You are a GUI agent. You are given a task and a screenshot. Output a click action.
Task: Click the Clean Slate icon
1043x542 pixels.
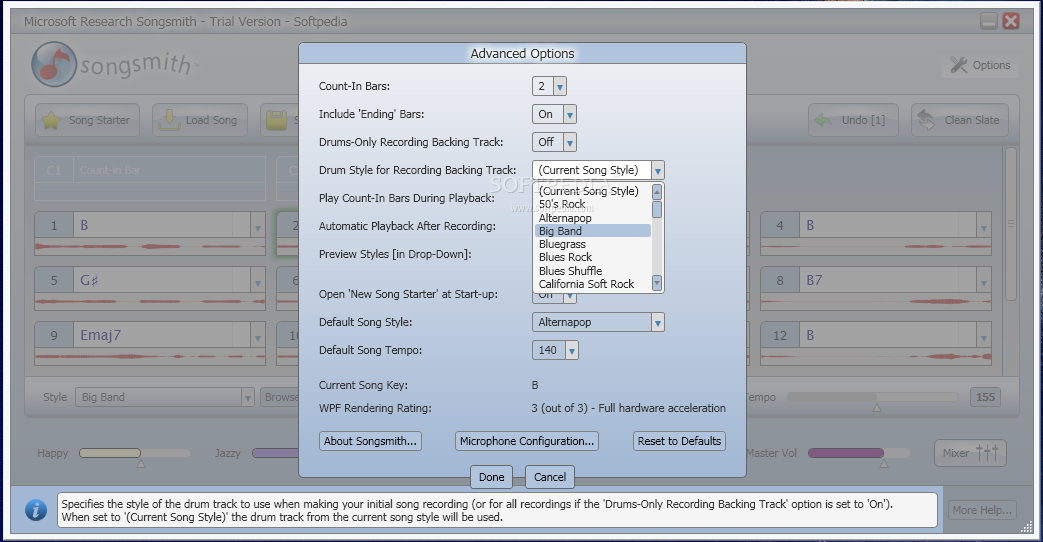click(926, 120)
